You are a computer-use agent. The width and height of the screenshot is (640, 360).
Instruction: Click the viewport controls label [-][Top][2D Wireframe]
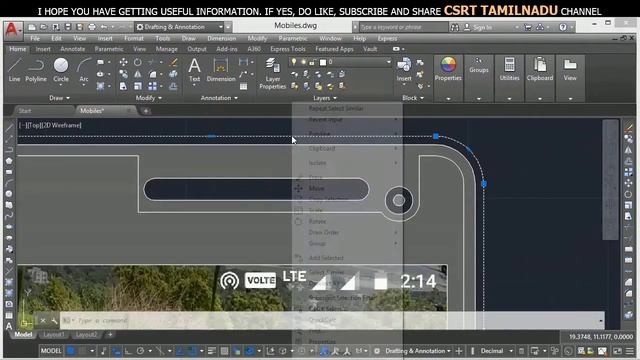point(50,125)
